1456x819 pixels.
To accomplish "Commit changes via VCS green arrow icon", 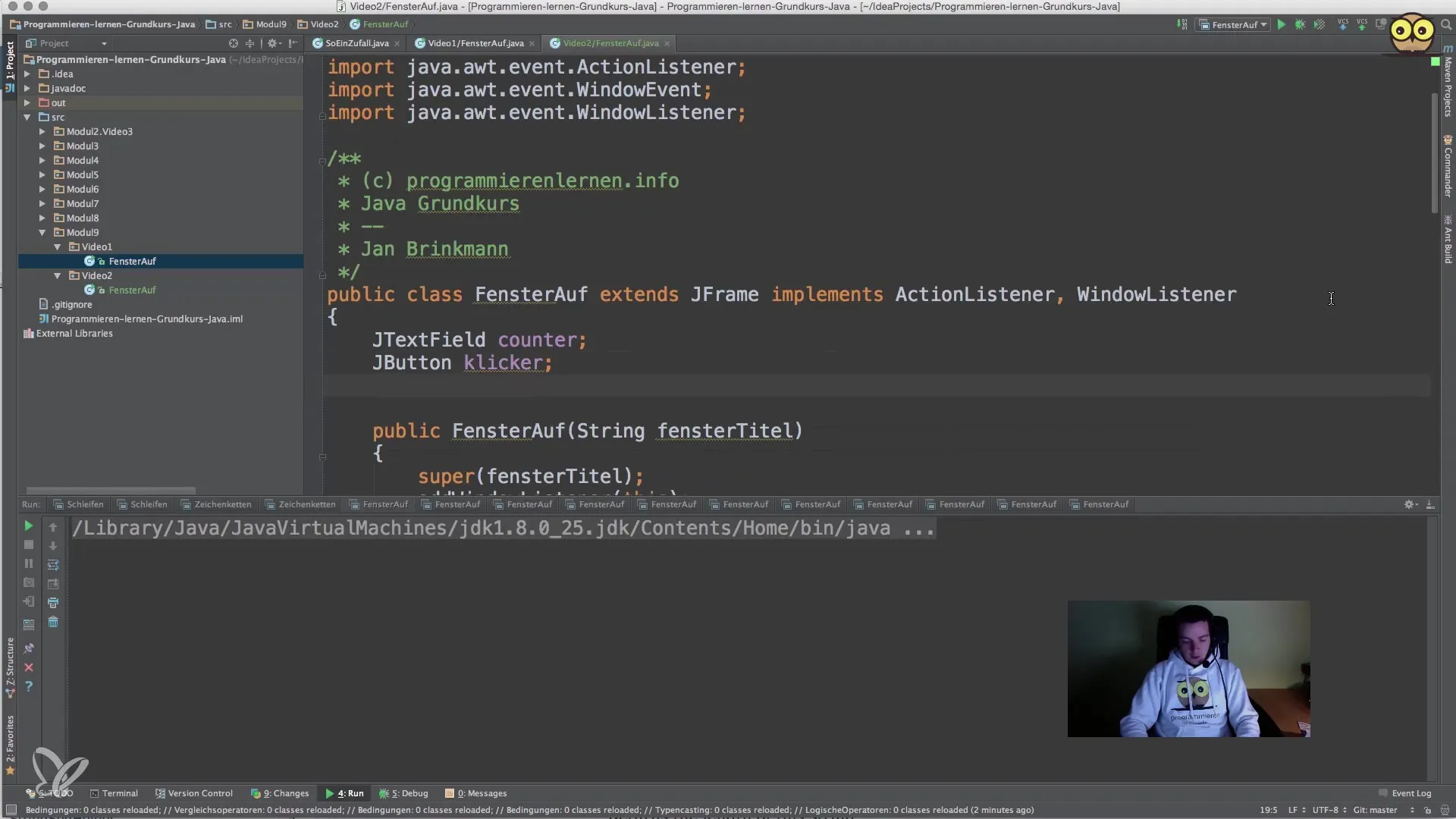I will pos(1362,25).
